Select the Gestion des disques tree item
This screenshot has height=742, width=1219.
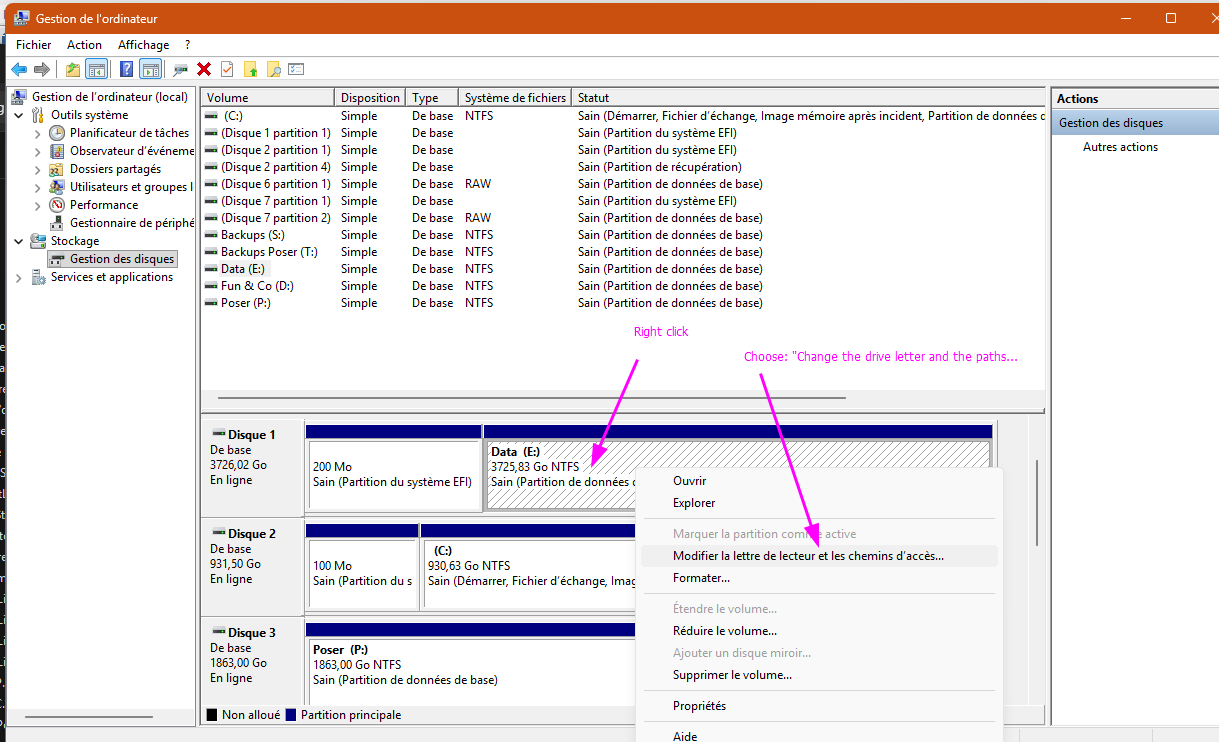112,259
